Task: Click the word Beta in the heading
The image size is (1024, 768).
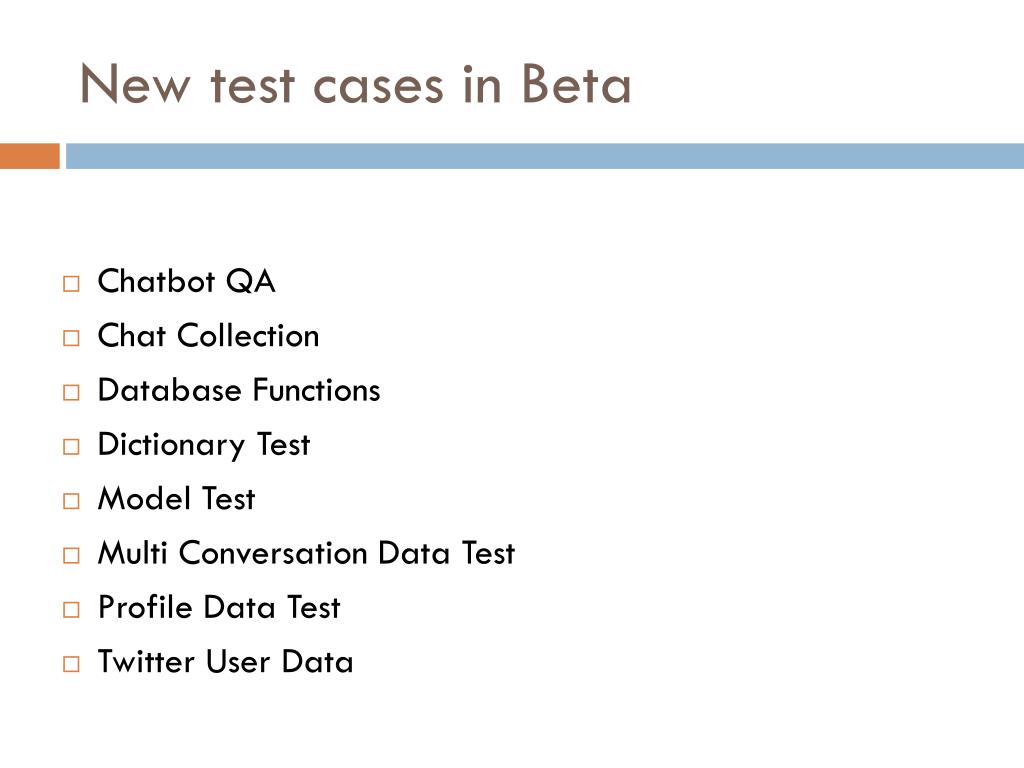Action: [x=577, y=84]
